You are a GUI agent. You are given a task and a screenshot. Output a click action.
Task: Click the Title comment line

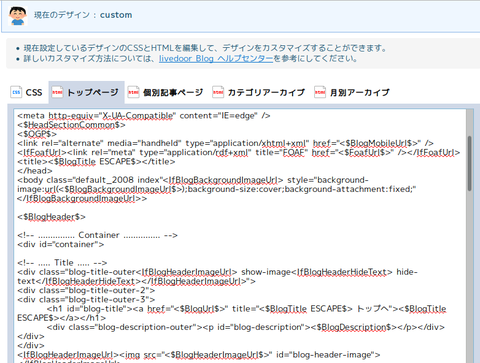pyautogui.click(x=62, y=263)
